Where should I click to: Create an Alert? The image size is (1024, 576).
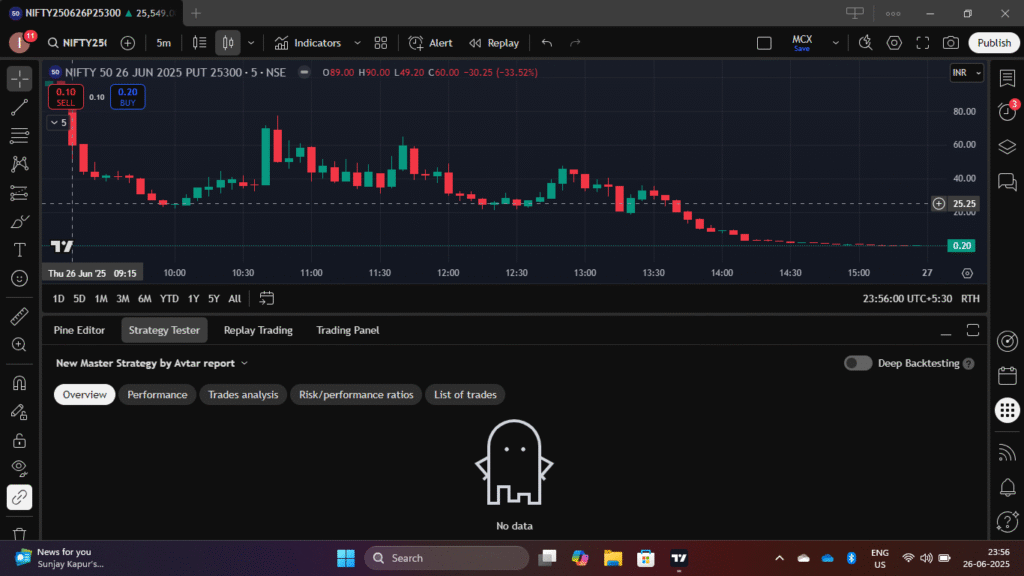(x=430, y=43)
